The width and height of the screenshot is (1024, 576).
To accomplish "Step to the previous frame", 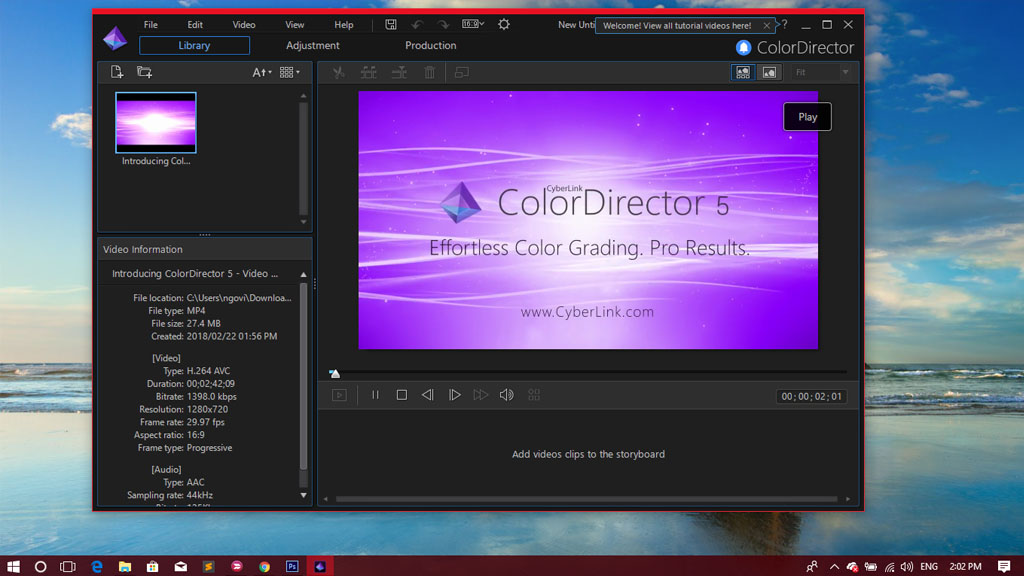I will click(427, 395).
